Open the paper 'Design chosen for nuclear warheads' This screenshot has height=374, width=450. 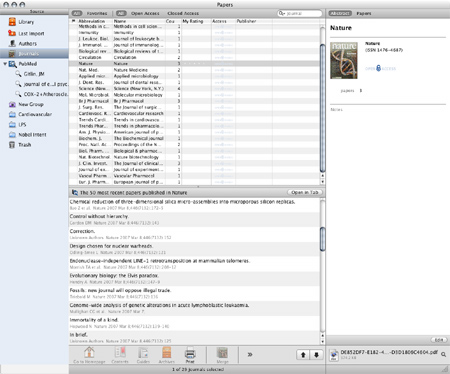pyautogui.click(x=194, y=249)
